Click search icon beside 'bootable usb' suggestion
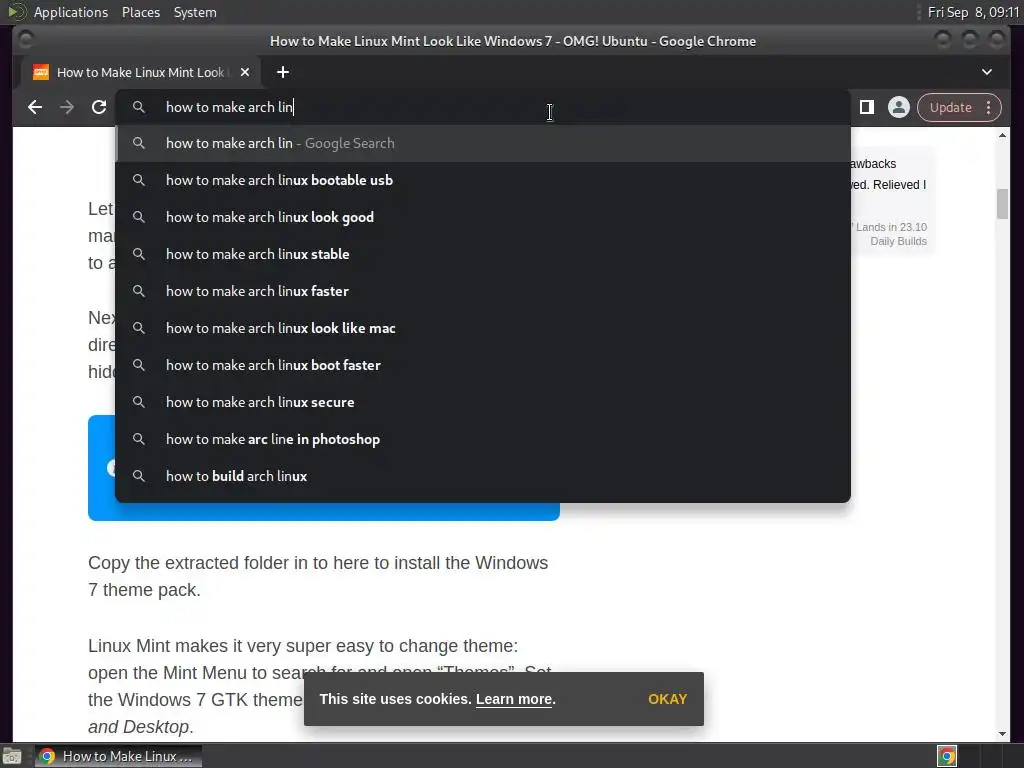The width and height of the screenshot is (1024, 768). [138, 180]
